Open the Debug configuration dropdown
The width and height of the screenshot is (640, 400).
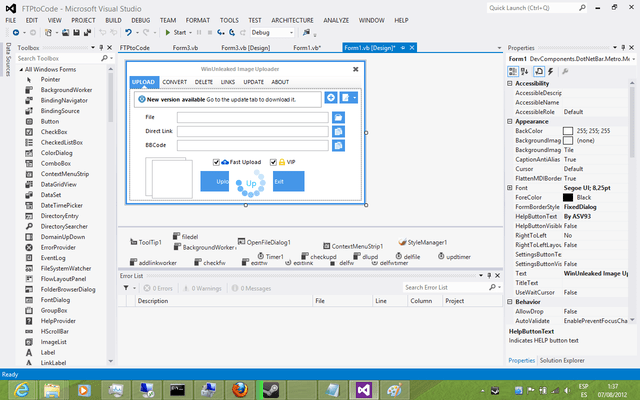(272, 33)
